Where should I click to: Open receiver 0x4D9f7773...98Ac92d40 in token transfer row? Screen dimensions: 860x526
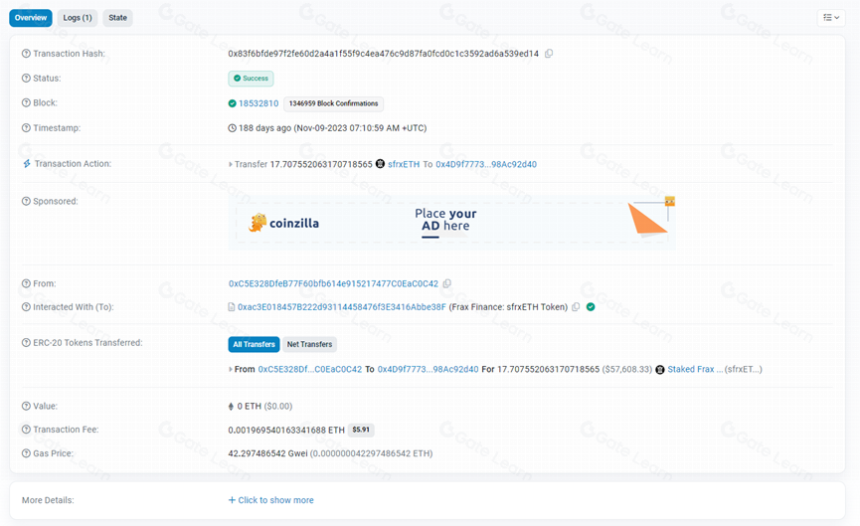(428, 370)
